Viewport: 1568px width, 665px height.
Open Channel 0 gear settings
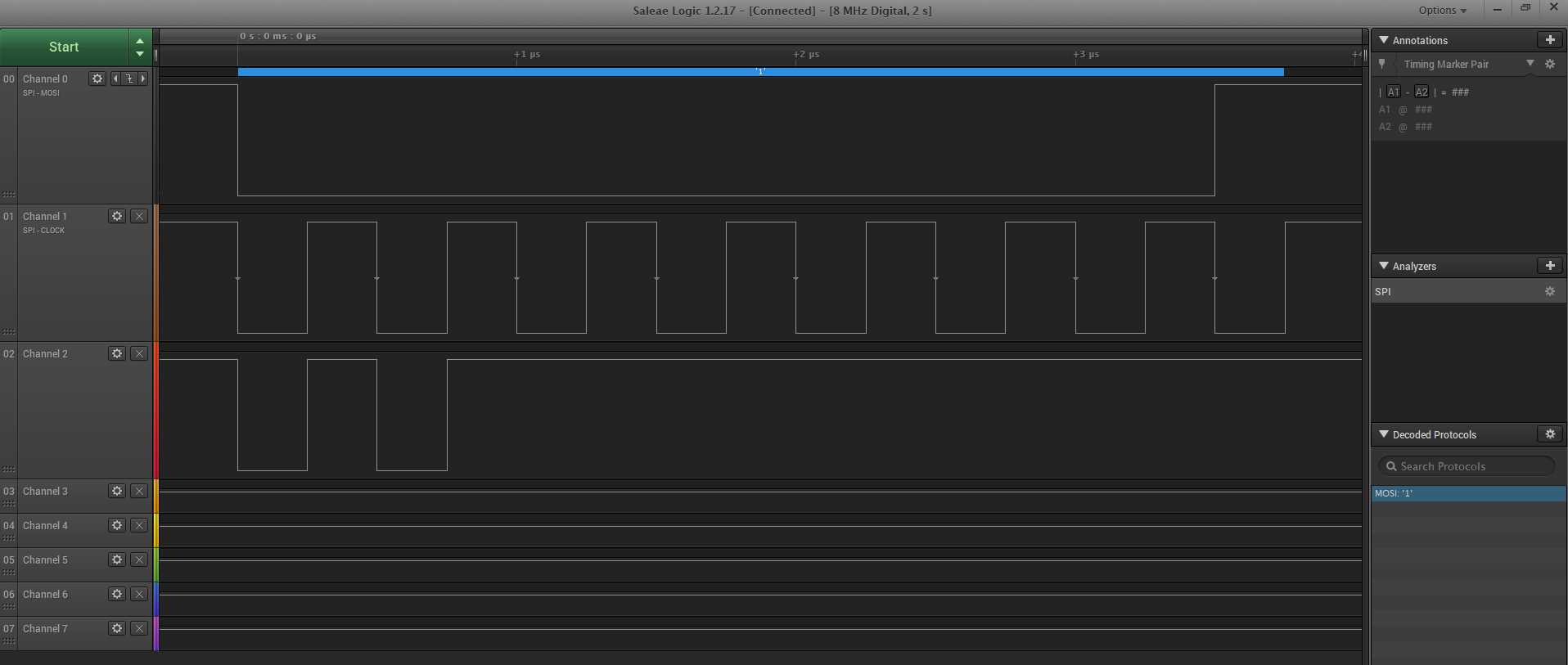pos(97,79)
